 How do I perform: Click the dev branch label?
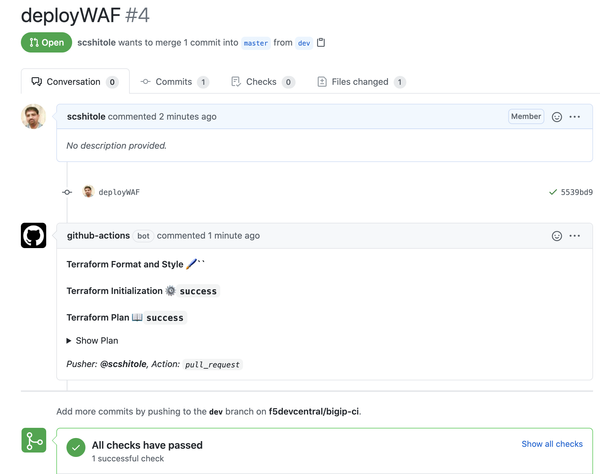click(x=304, y=43)
